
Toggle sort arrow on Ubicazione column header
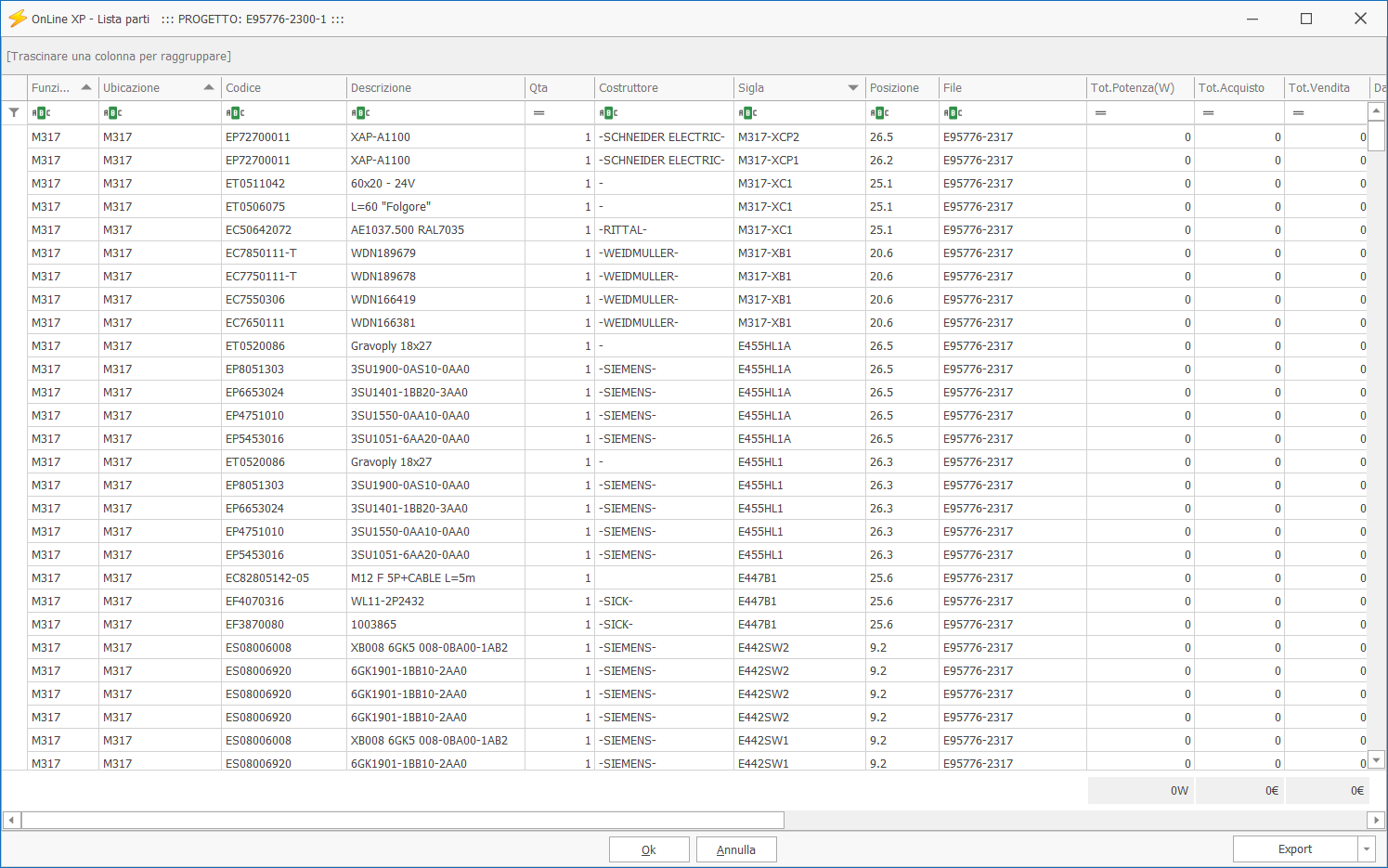click(209, 88)
